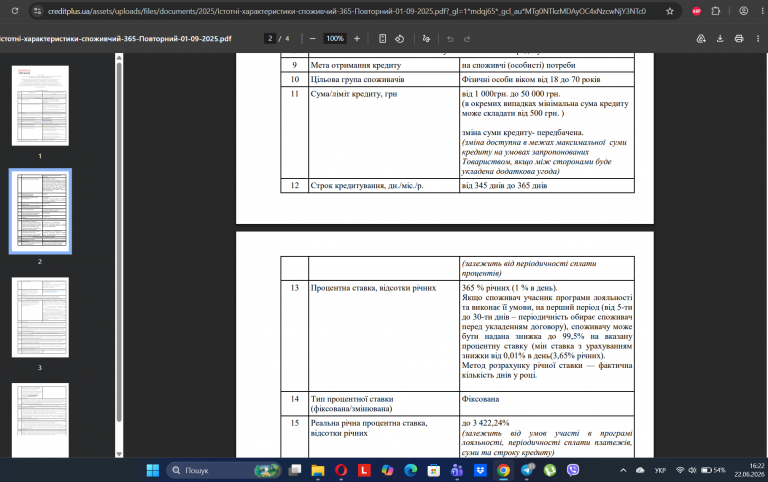Select page 4 thumbnail
This screenshot has height=482, width=768.
[x=40, y=420]
